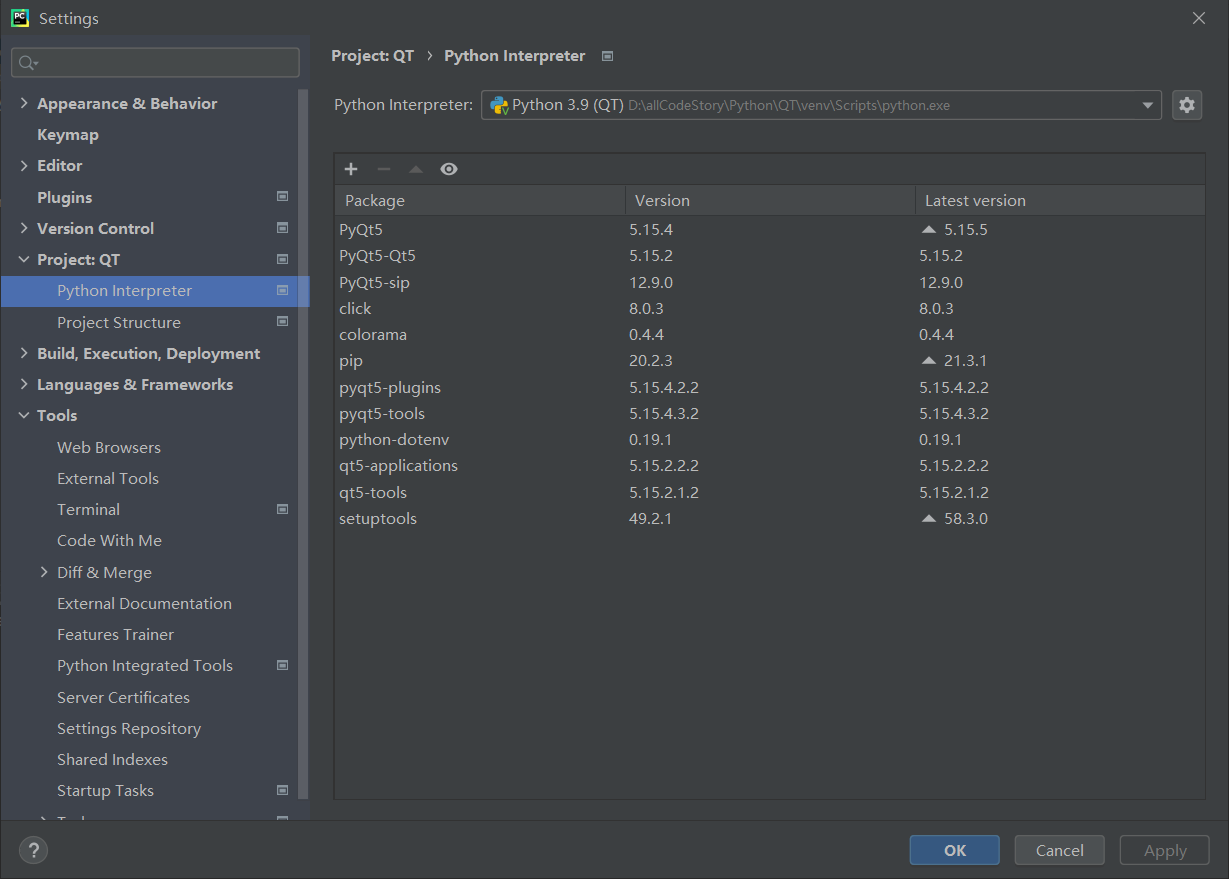1229x879 pixels.
Task: Open the Project Structure settings page
Action: coord(119,322)
